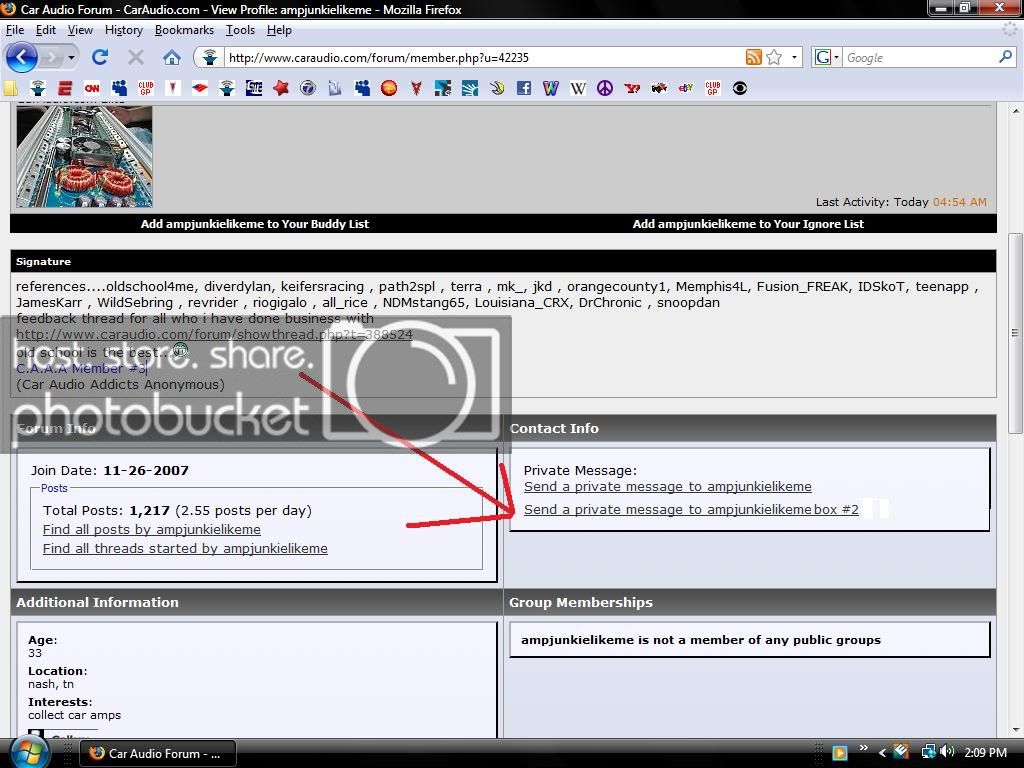Click the 'nash, tn' location text
This screenshot has width=1024, height=768.
click(51, 684)
